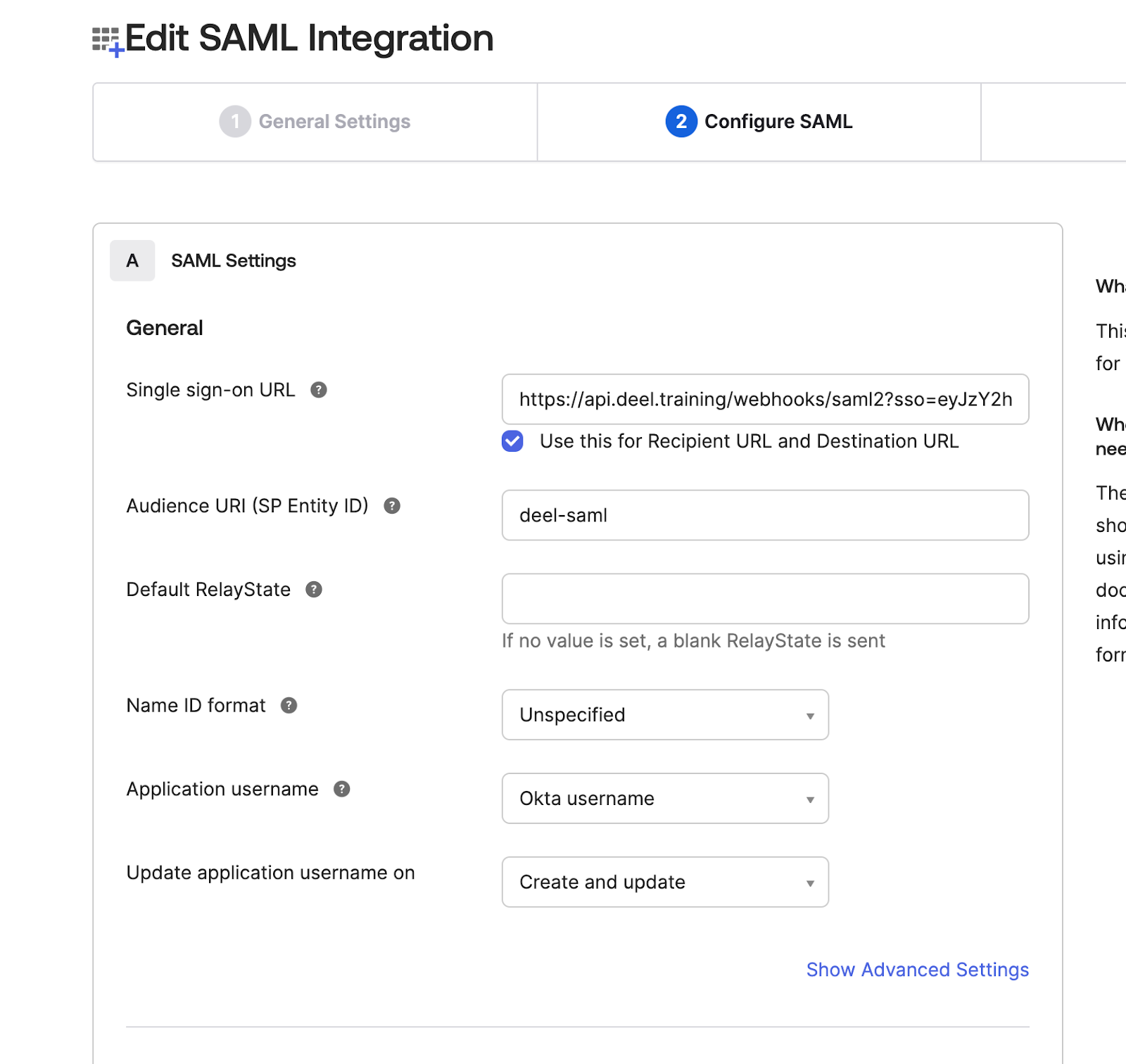
Task: Click the 'Application username' label
Action: click(222, 789)
